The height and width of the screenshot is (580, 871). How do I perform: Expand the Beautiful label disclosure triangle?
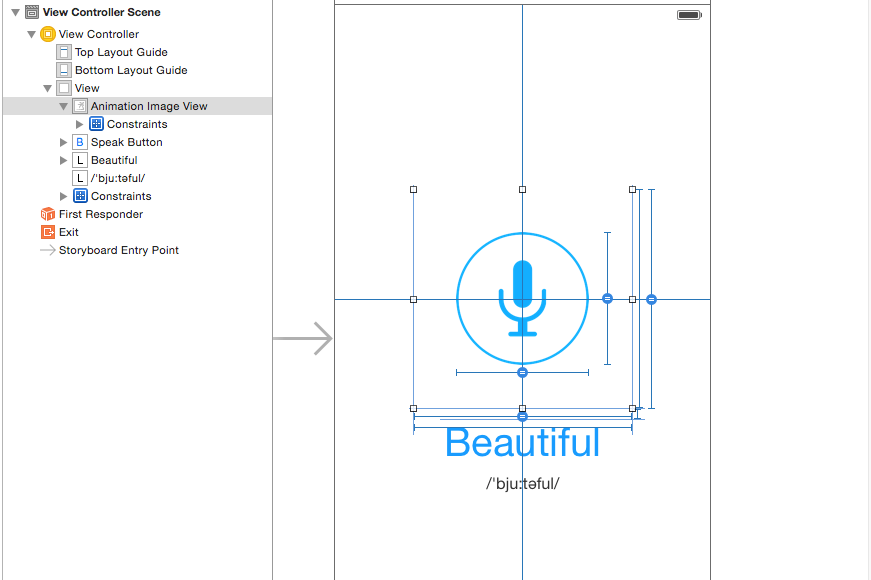63,160
